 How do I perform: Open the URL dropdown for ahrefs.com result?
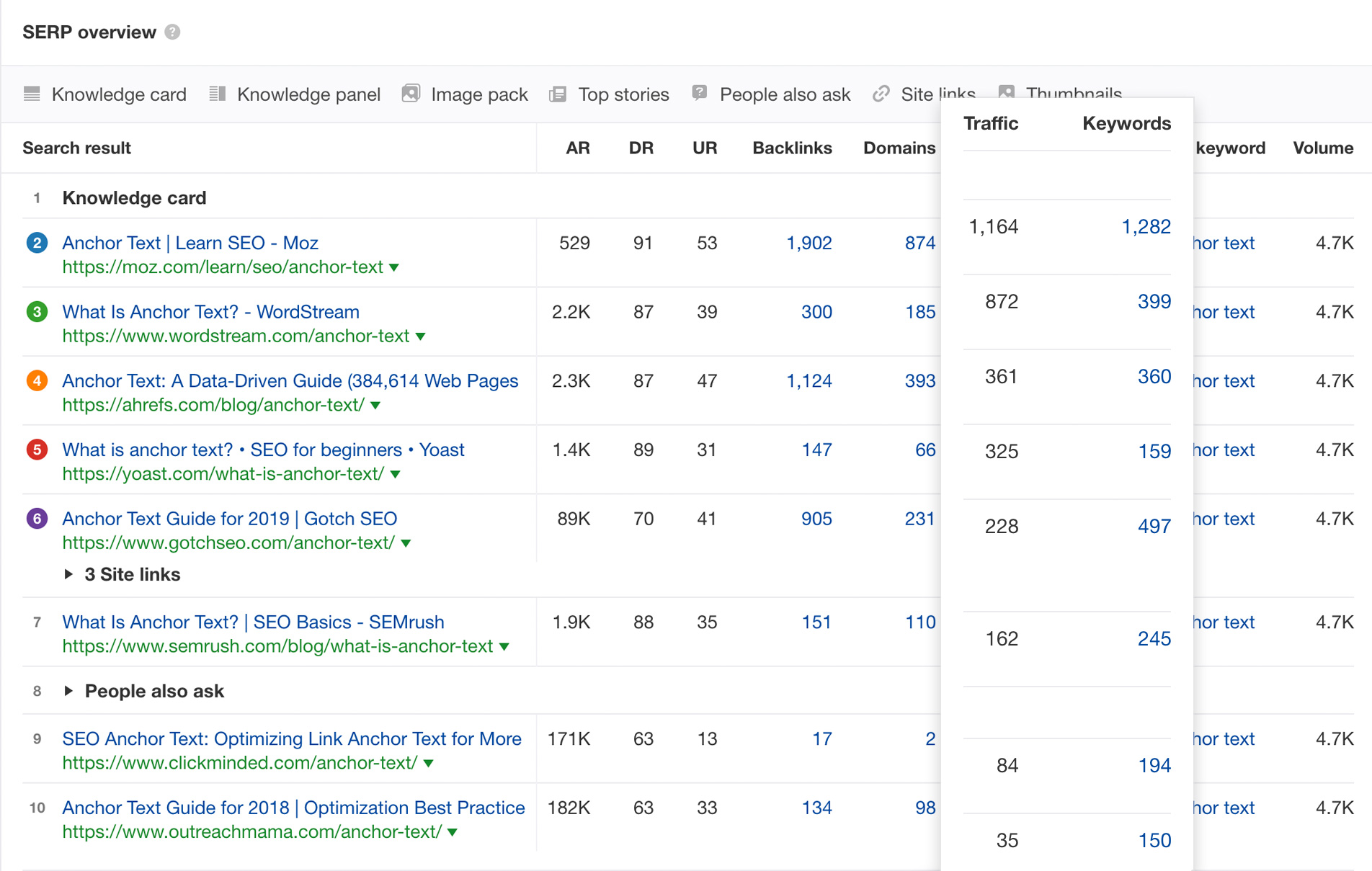pyautogui.click(x=374, y=405)
